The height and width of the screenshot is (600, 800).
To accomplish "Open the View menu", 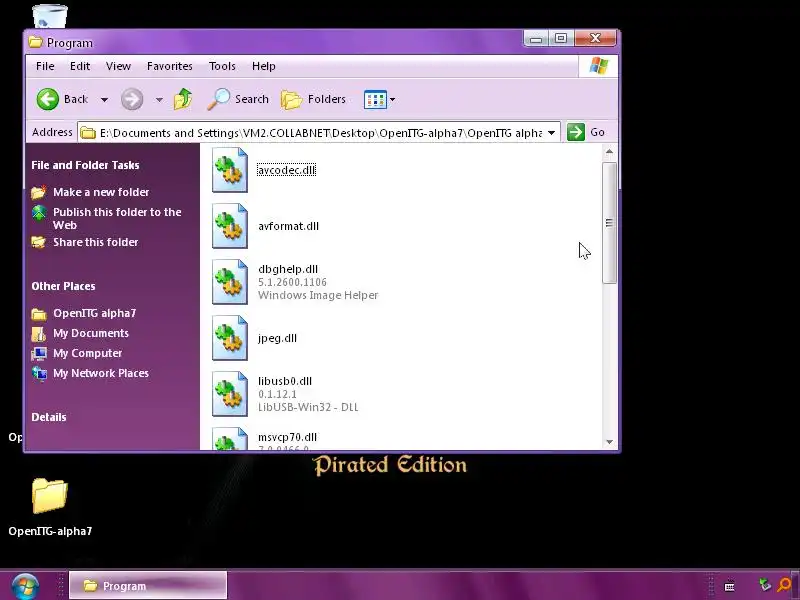I will point(118,66).
